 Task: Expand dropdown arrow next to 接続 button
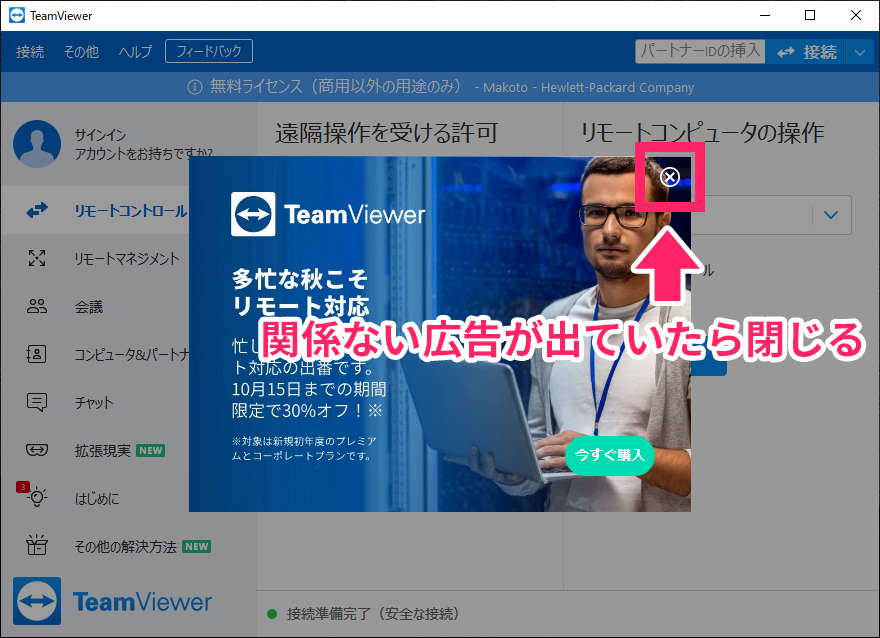tap(861, 52)
